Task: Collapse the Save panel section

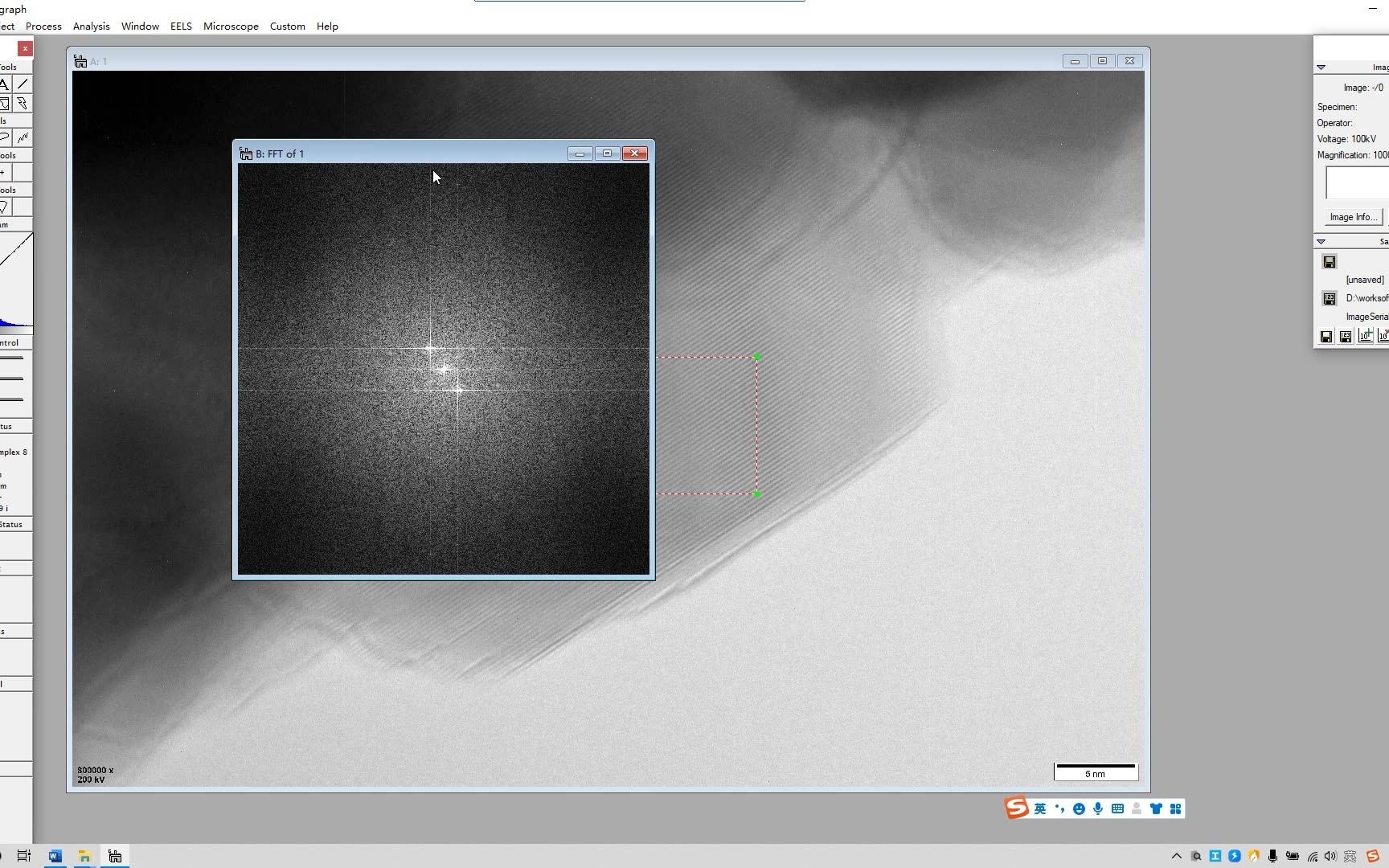Action: click(1321, 241)
